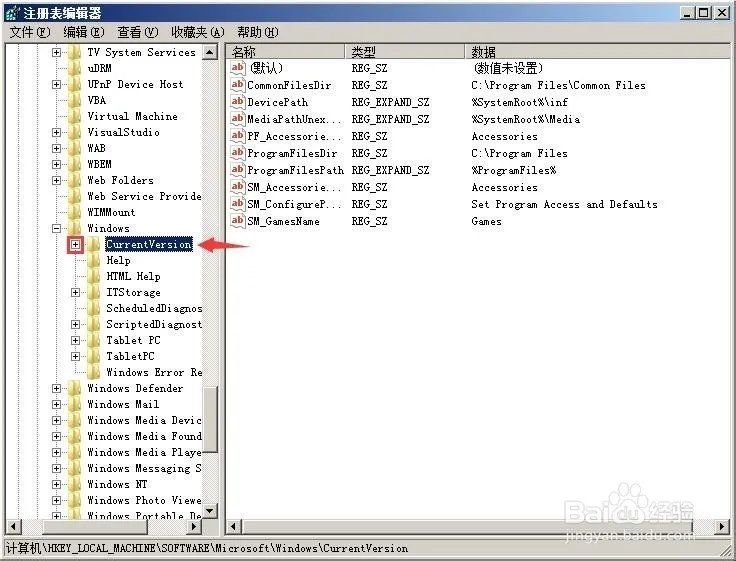
Task: Open the 编辑(E) menu
Action: 84,32
